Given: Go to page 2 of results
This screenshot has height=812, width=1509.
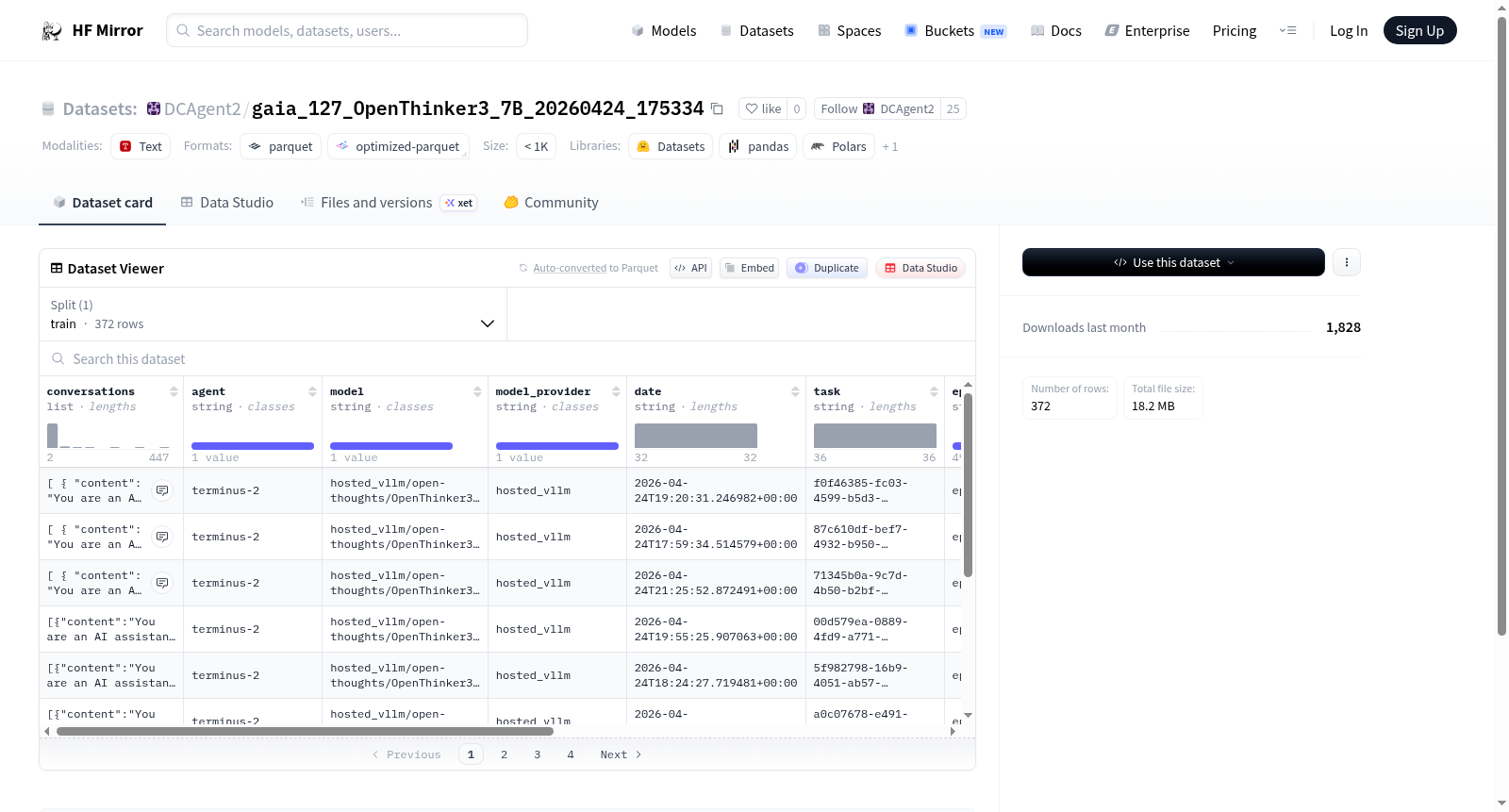Looking at the screenshot, I should point(504,754).
